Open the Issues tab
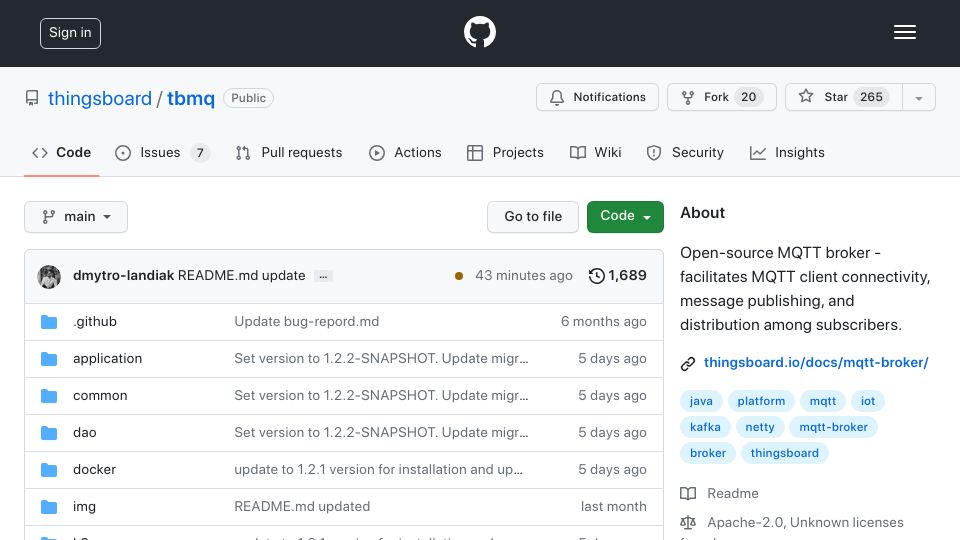 point(162,152)
